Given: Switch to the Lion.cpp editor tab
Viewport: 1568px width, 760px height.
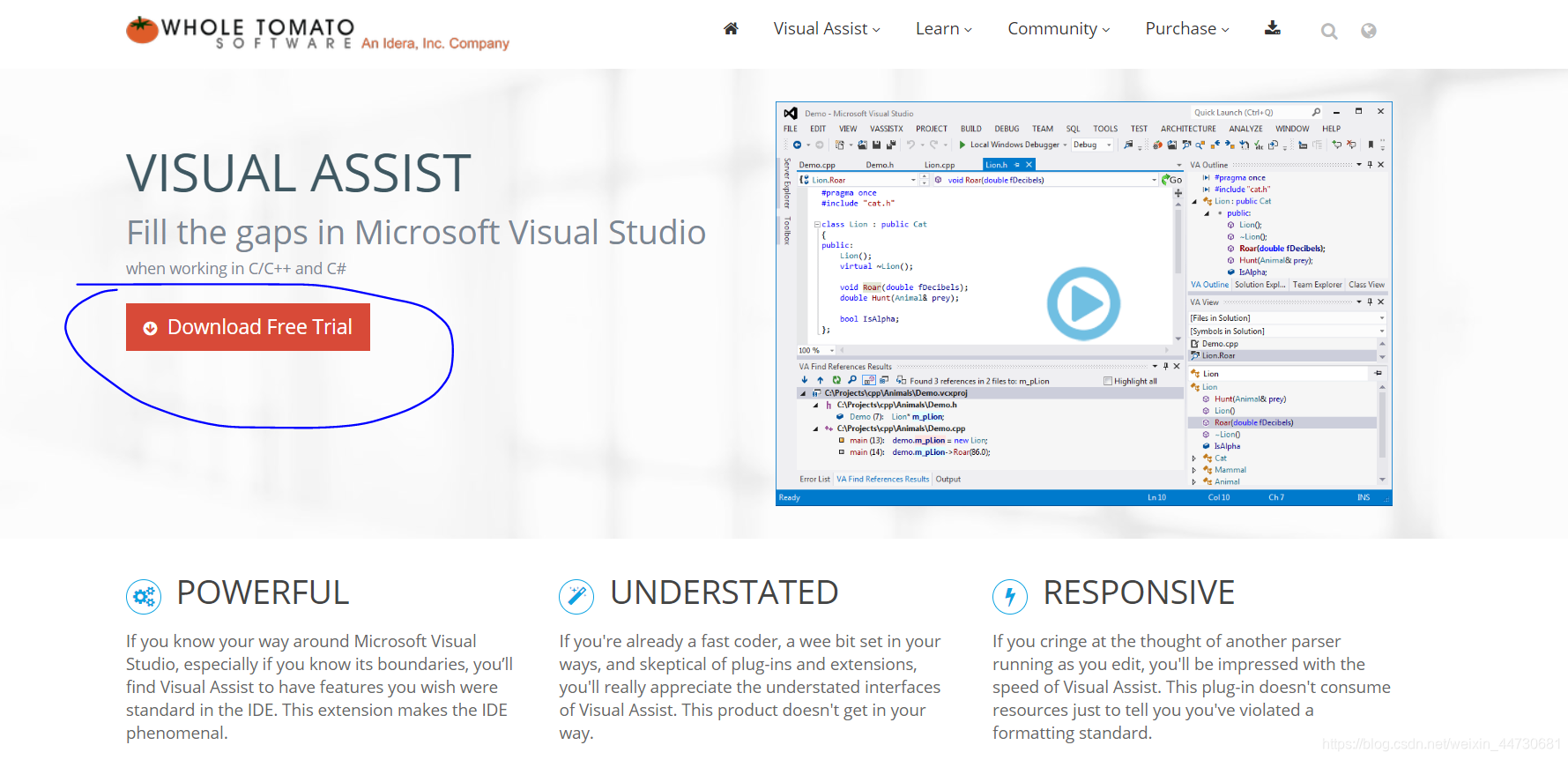Looking at the screenshot, I should click(940, 165).
